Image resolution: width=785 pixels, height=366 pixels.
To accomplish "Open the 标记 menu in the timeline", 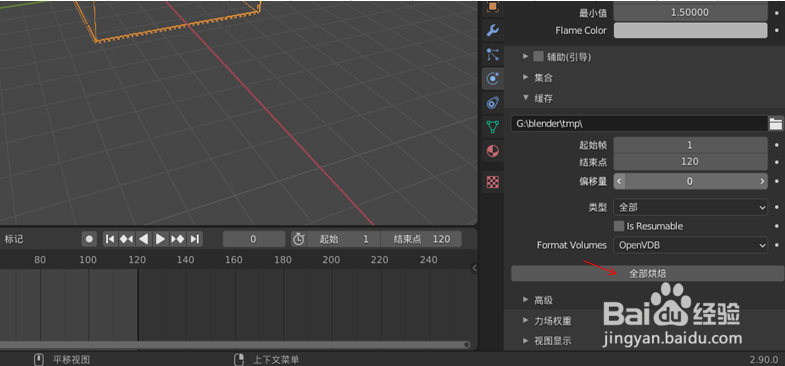I will pos(14,239).
